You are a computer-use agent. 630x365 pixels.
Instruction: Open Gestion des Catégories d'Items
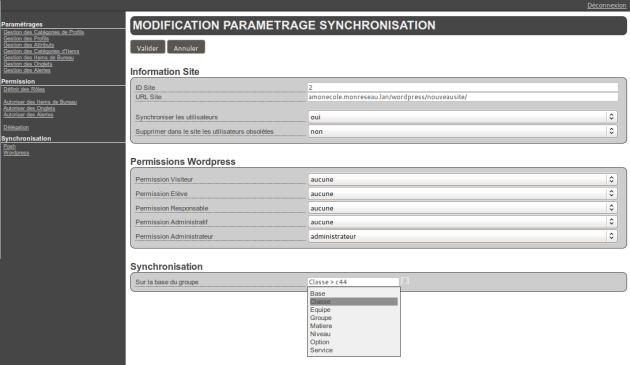[41, 51]
